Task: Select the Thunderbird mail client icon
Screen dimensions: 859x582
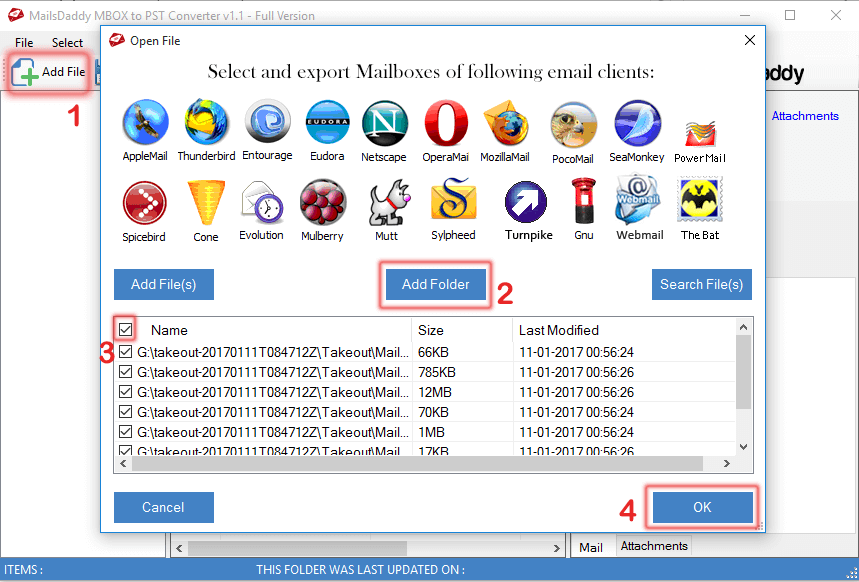Action: (x=206, y=122)
